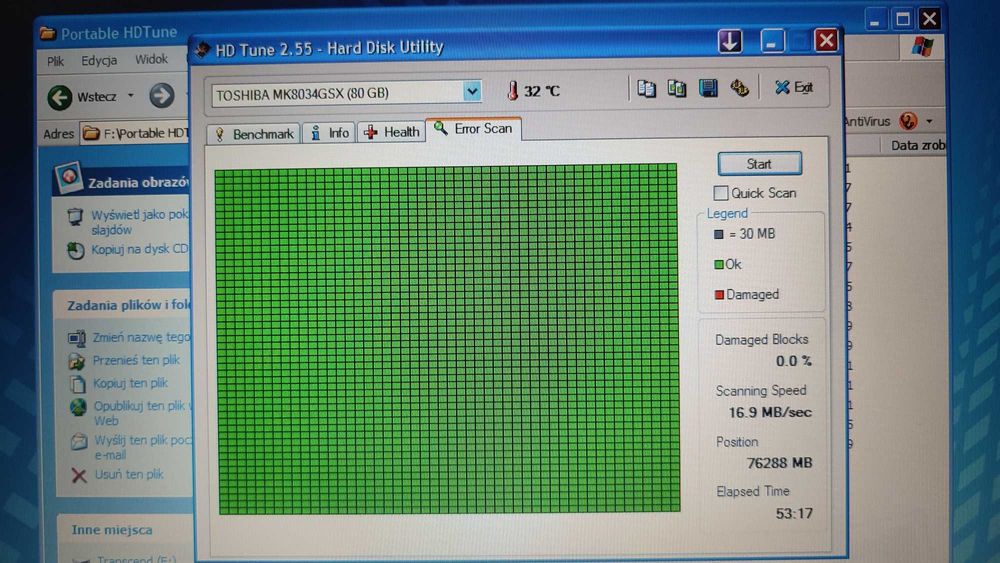This screenshot has width=1000, height=563.
Task: Open HD Tune options tools icon
Action: point(739,87)
